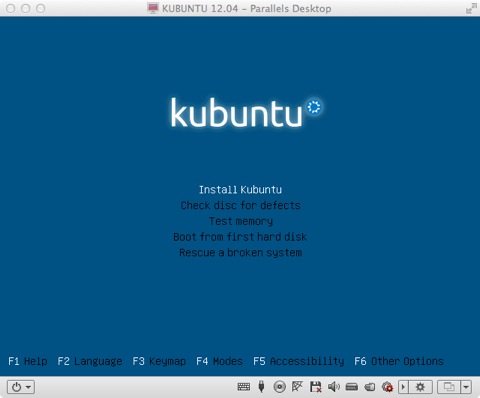
Task: Select Boot from first hard disk
Action: tap(240, 237)
